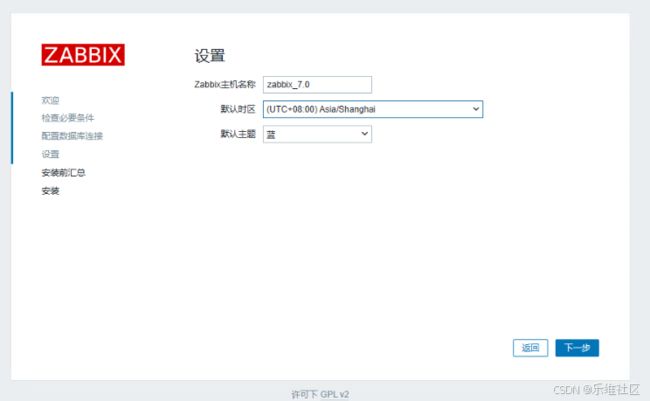Select the 配置数据库连接 step in sidebar
The height and width of the screenshot is (401, 650).
click(72, 136)
